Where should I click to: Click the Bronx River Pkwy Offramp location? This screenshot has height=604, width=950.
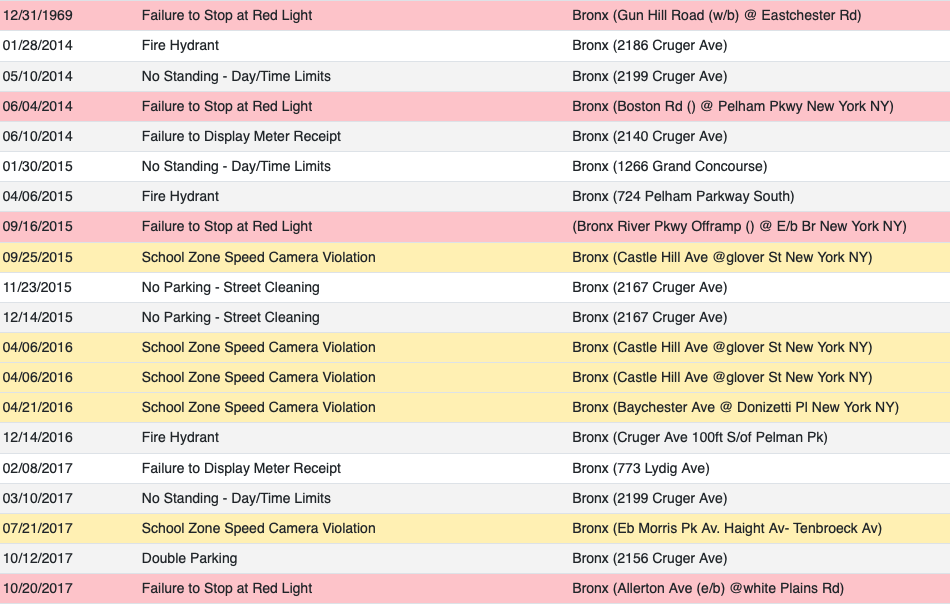coord(739,226)
